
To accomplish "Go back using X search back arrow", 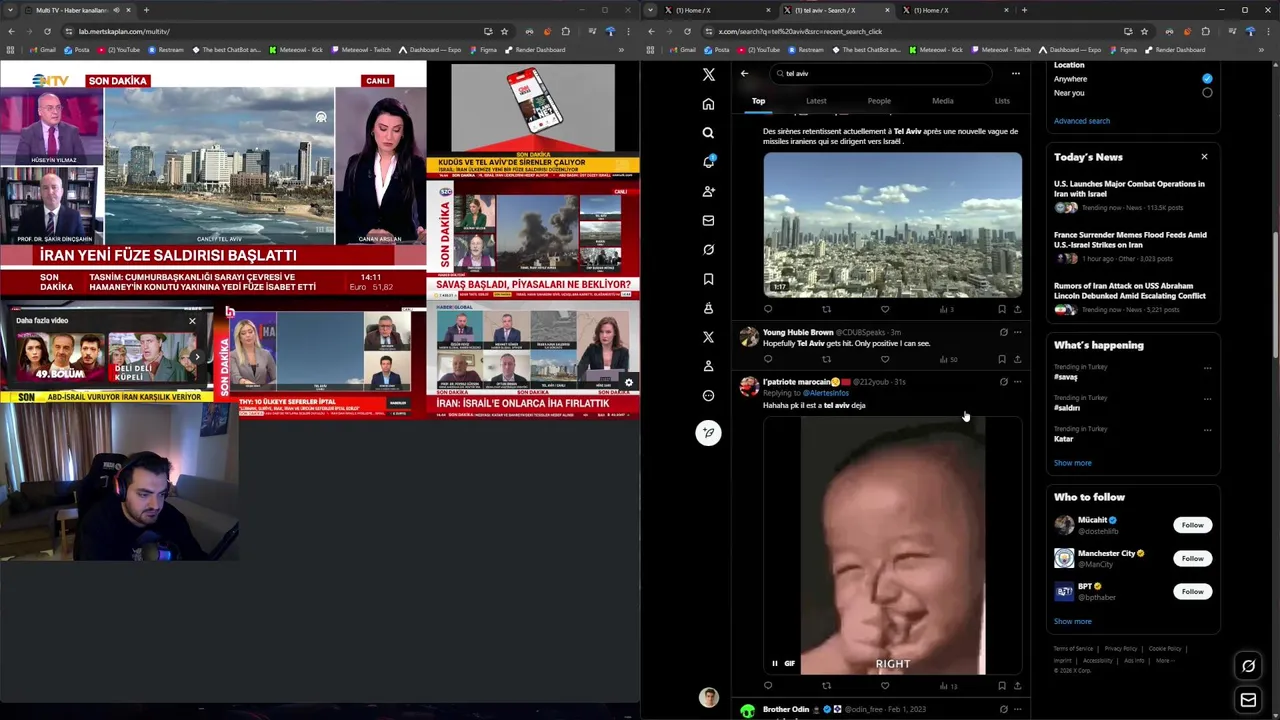I will 744,73.
